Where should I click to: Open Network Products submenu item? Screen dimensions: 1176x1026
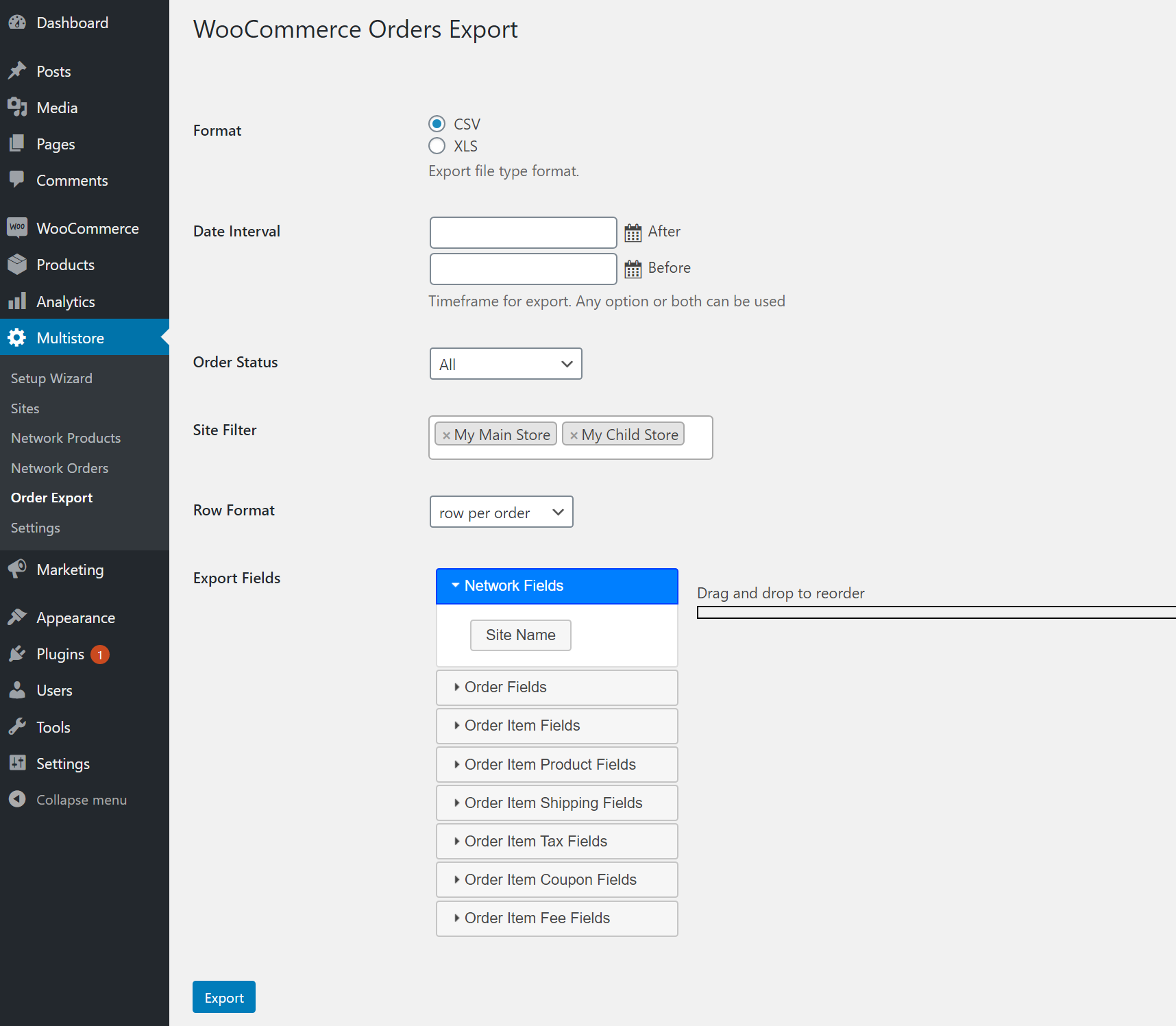(x=66, y=438)
